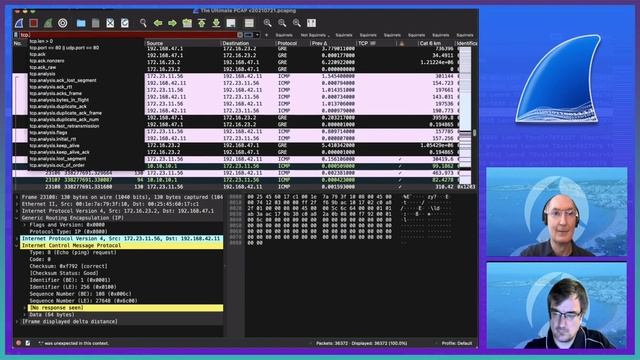Click the Cat 6 km column header
The height and width of the screenshot is (360, 640).
pos(436,43)
